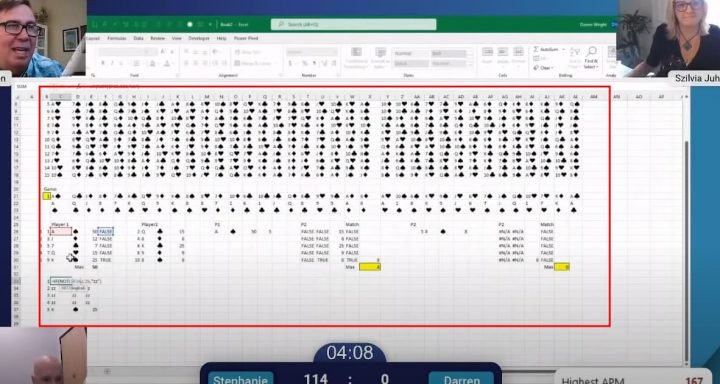
Task: Open the Number Format combo box
Action: pos(312,52)
